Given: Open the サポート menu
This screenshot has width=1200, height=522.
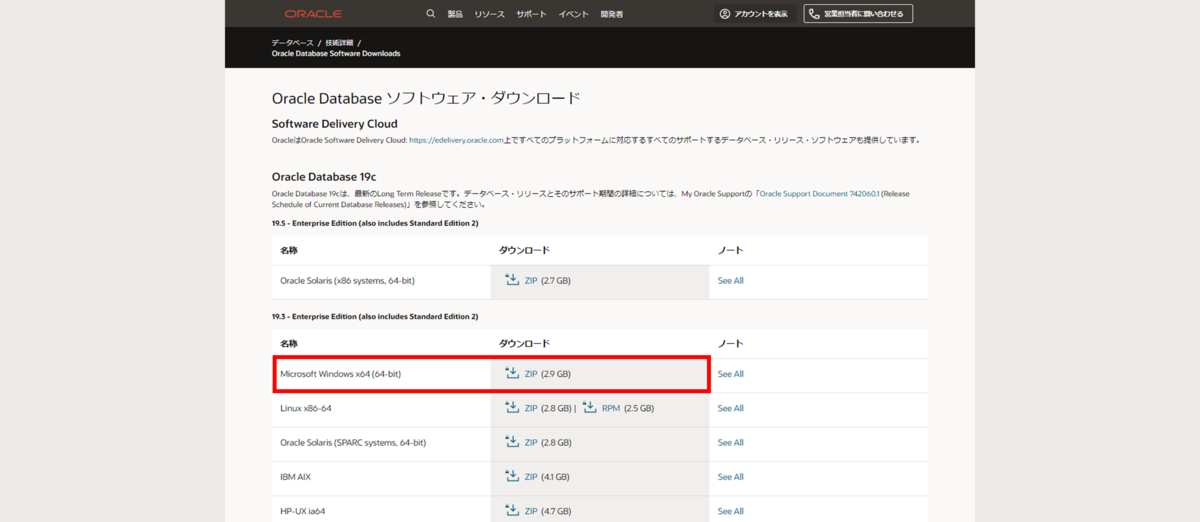Looking at the screenshot, I should [532, 14].
